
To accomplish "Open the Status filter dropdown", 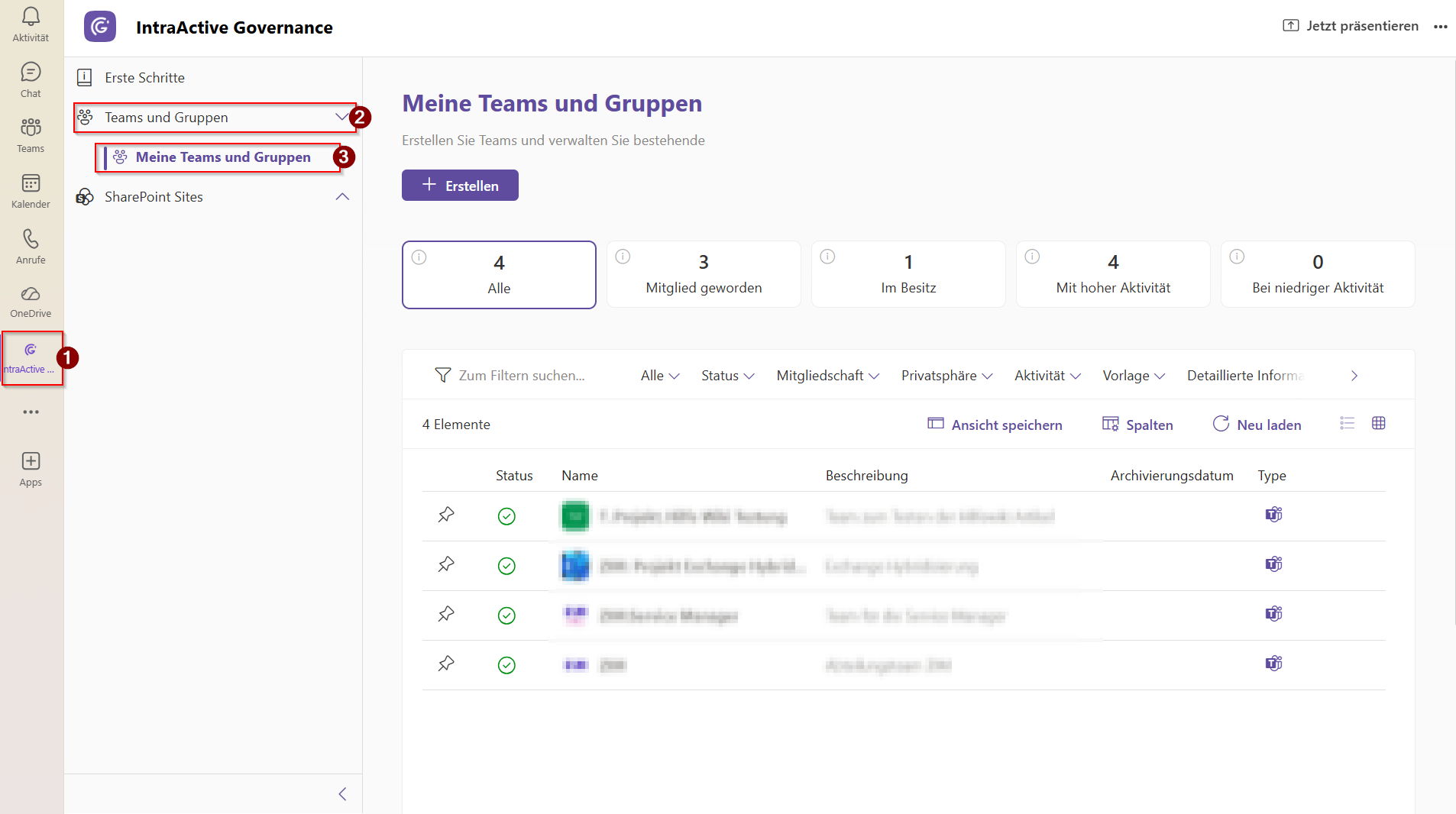I will pos(728,376).
